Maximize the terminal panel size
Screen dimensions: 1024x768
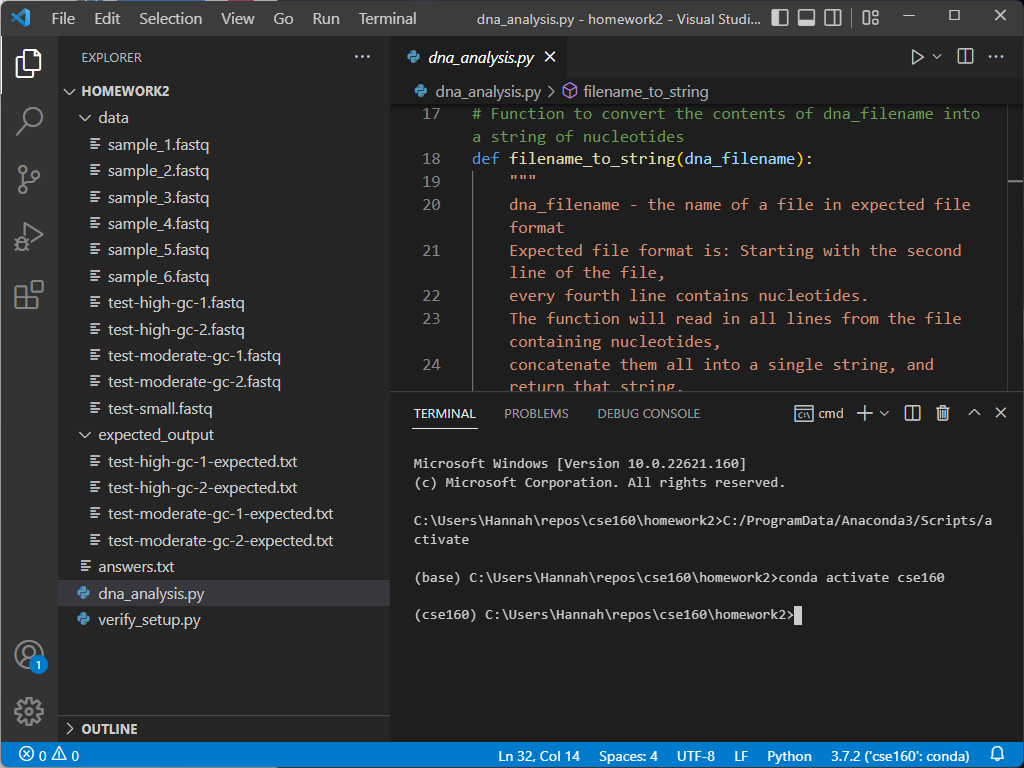pos(973,413)
